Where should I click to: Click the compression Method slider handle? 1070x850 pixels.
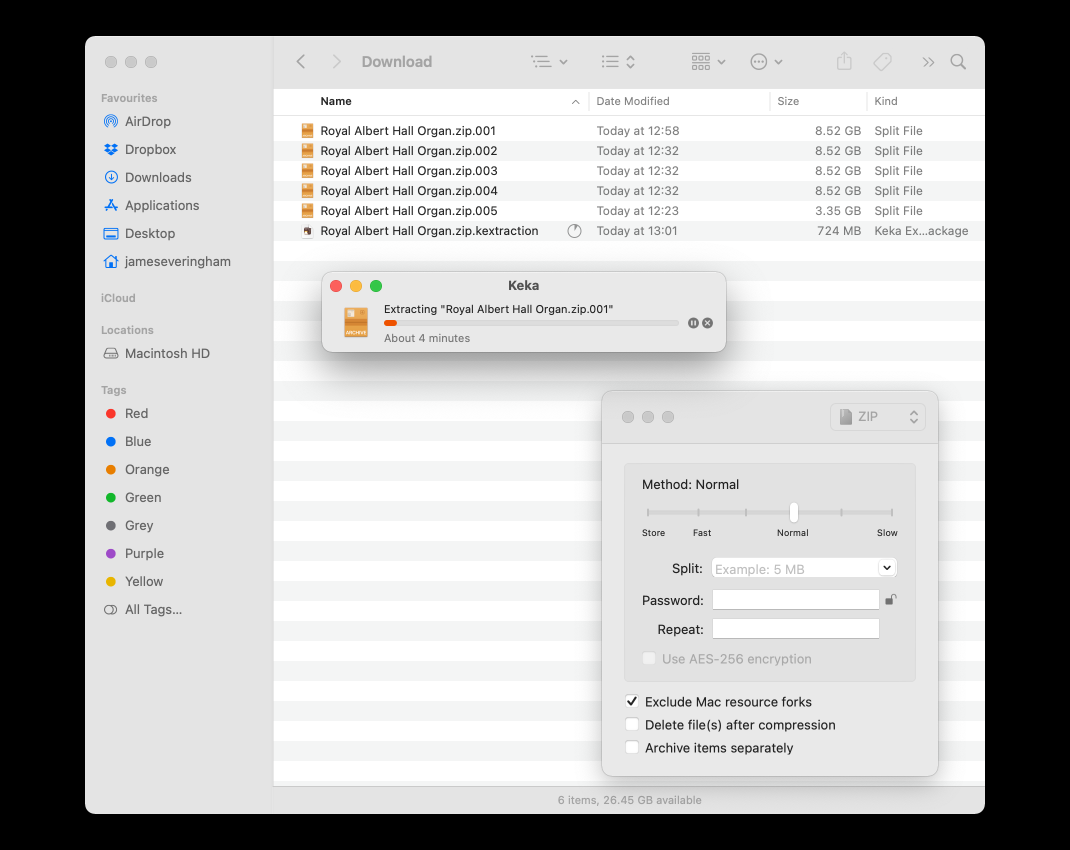pyautogui.click(x=794, y=512)
